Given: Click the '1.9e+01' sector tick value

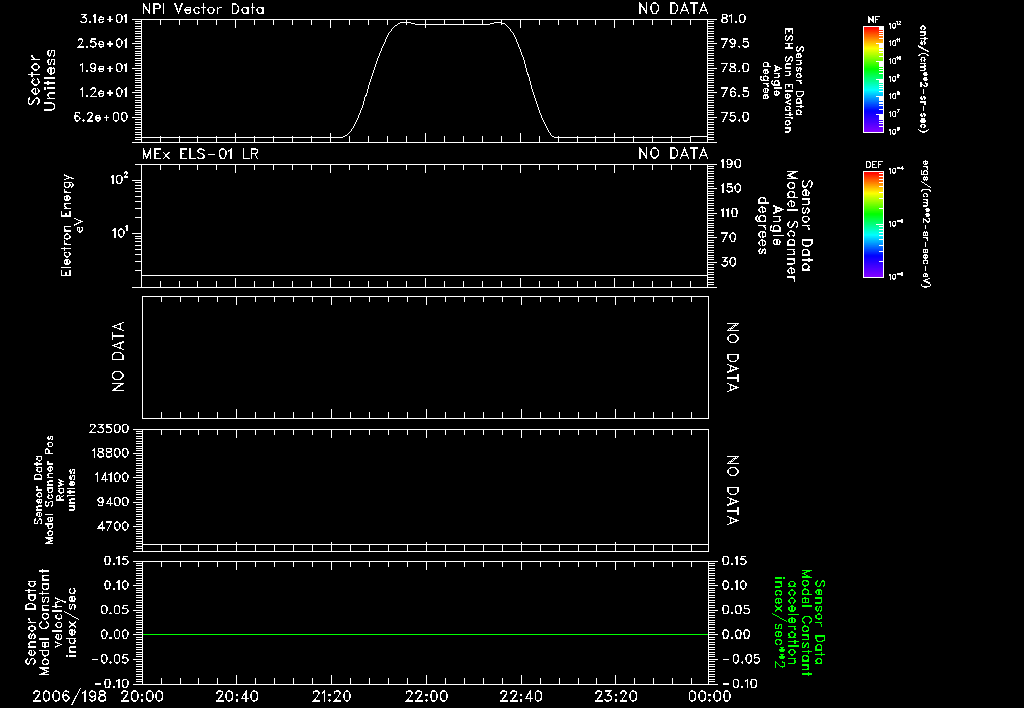Looking at the screenshot, I should point(103,68).
